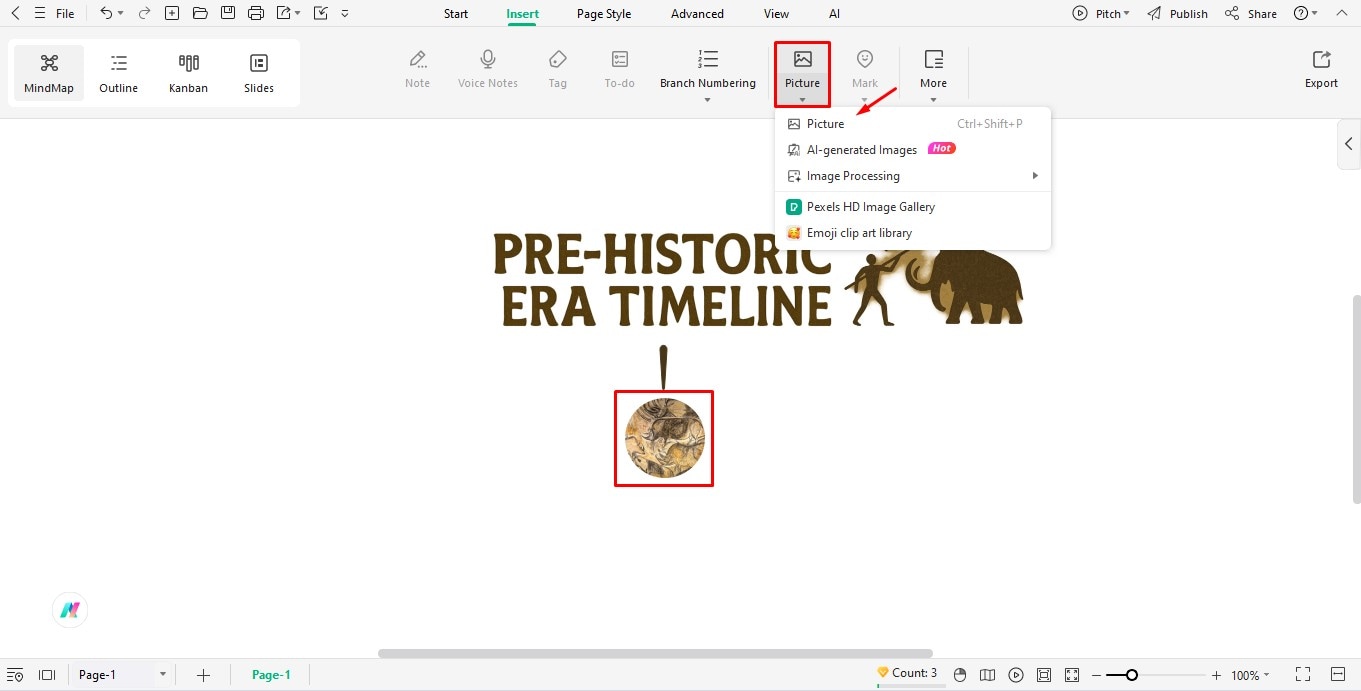The height and width of the screenshot is (691, 1361).
Task: Open the hamburger File menu
Action: click(x=55, y=14)
